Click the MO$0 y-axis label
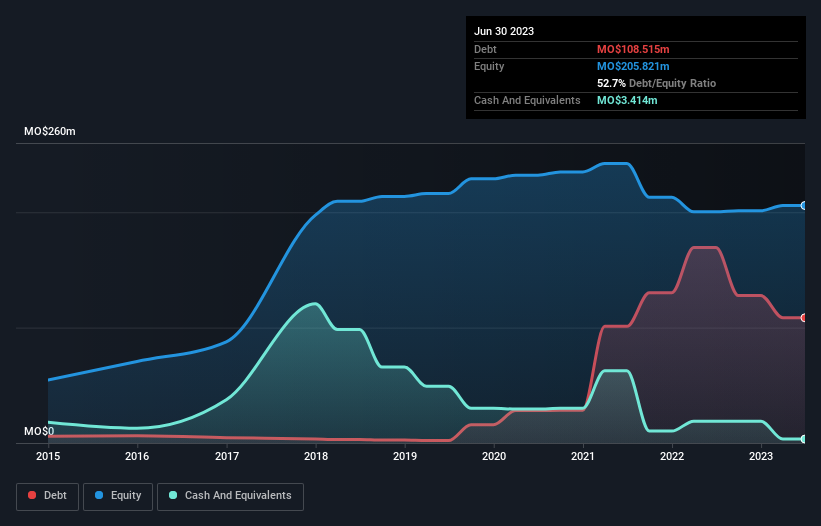This screenshot has height=526, width=821. click(x=39, y=431)
